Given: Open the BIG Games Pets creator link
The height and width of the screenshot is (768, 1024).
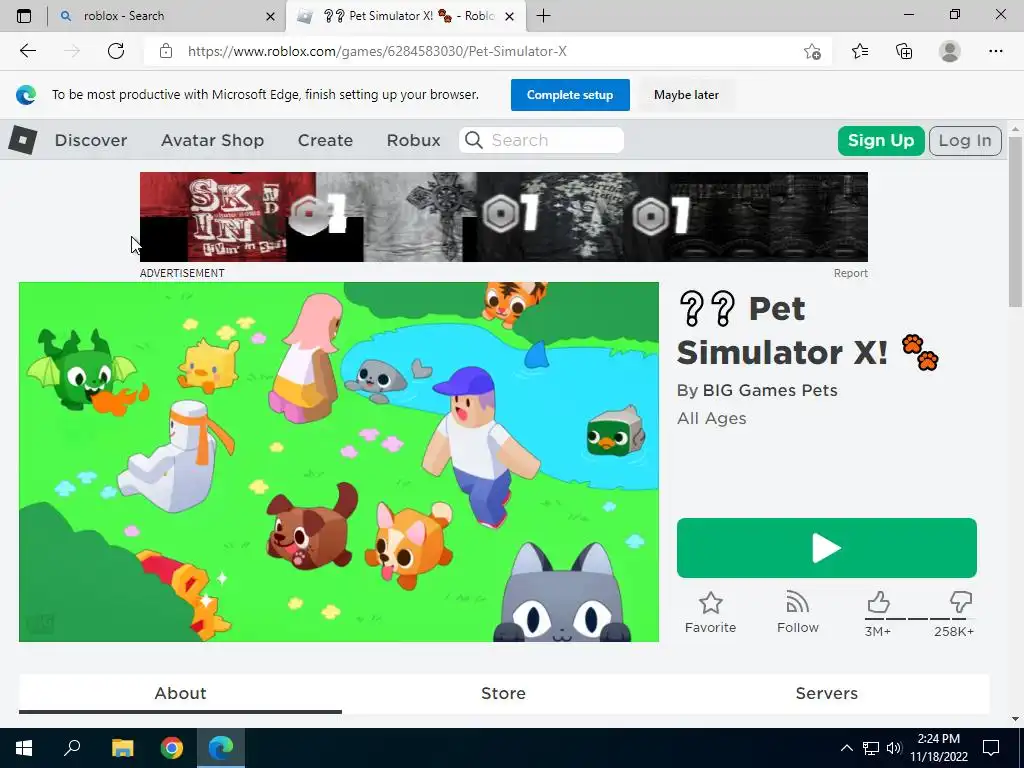Looking at the screenshot, I should [770, 391].
